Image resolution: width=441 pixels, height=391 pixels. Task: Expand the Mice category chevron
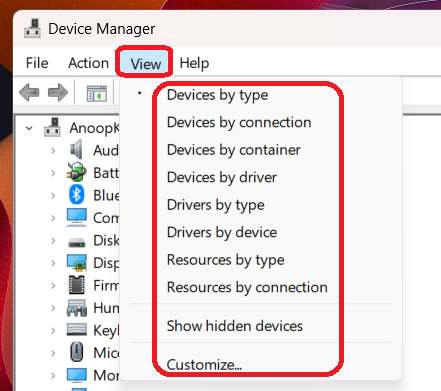click(53, 353)
